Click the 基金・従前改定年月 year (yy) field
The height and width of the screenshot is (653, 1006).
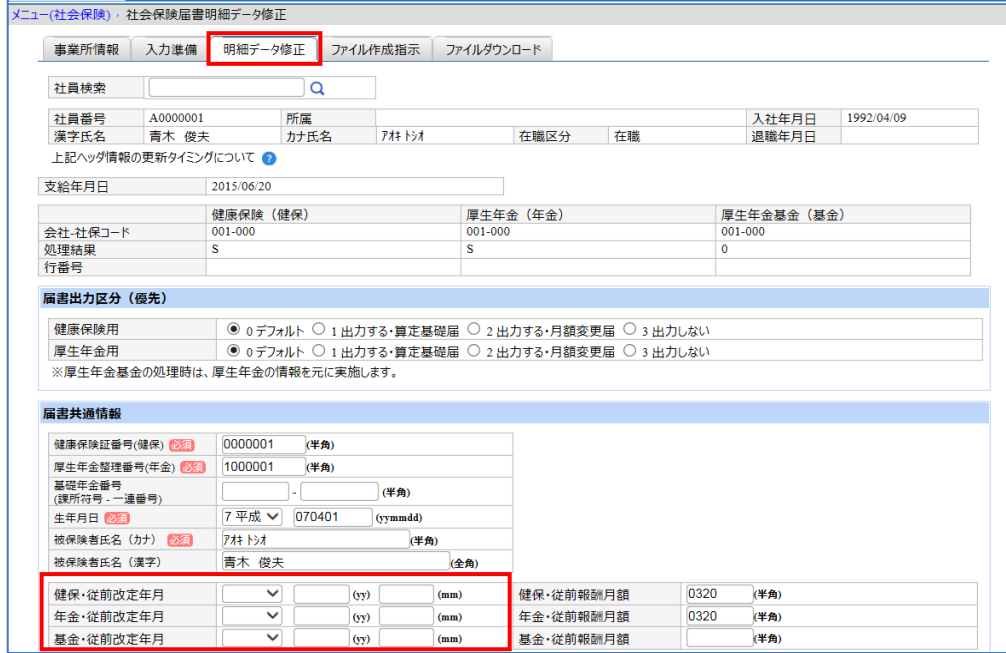click(321, 638)
